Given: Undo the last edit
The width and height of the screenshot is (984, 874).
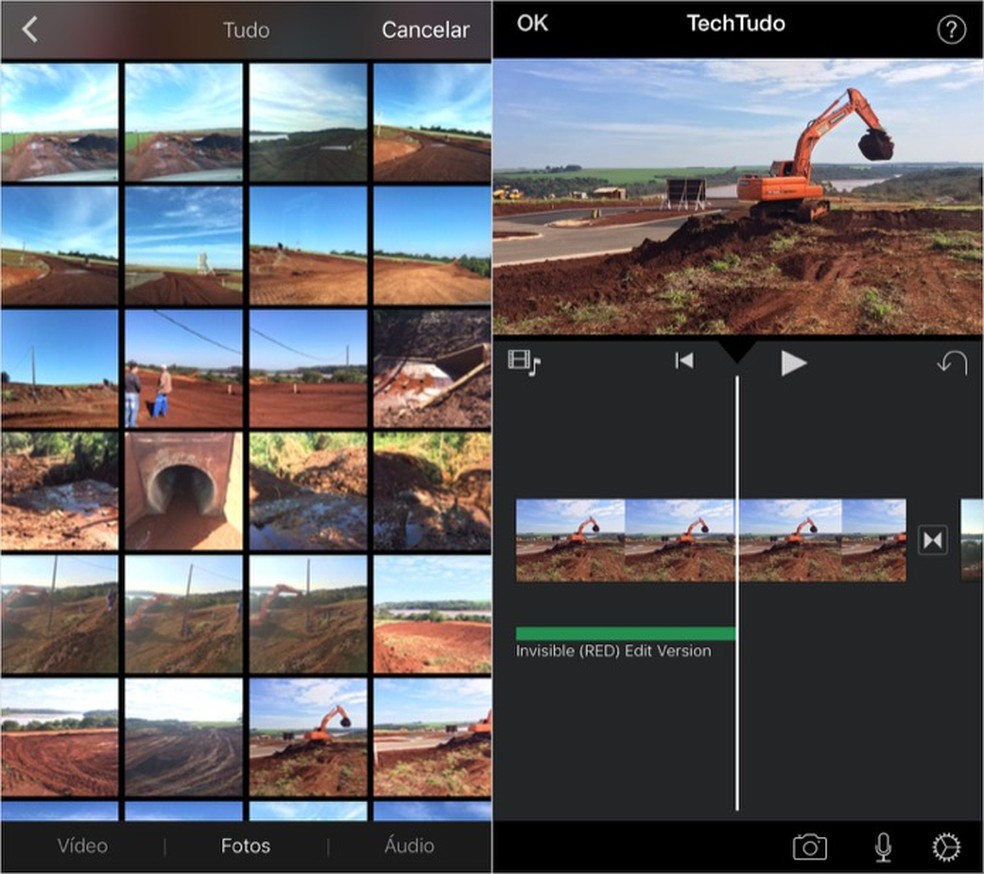Looking at the screenshot, I should tap(952, 363).
